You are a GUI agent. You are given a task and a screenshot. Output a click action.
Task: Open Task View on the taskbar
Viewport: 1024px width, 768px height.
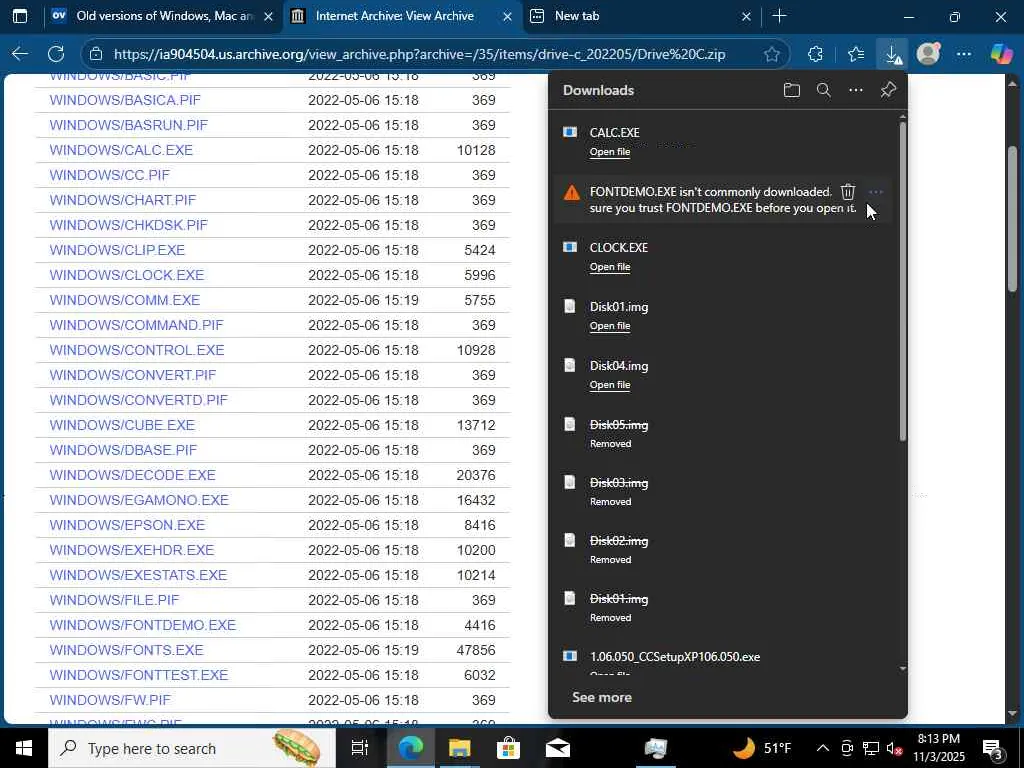coord(359,748)
